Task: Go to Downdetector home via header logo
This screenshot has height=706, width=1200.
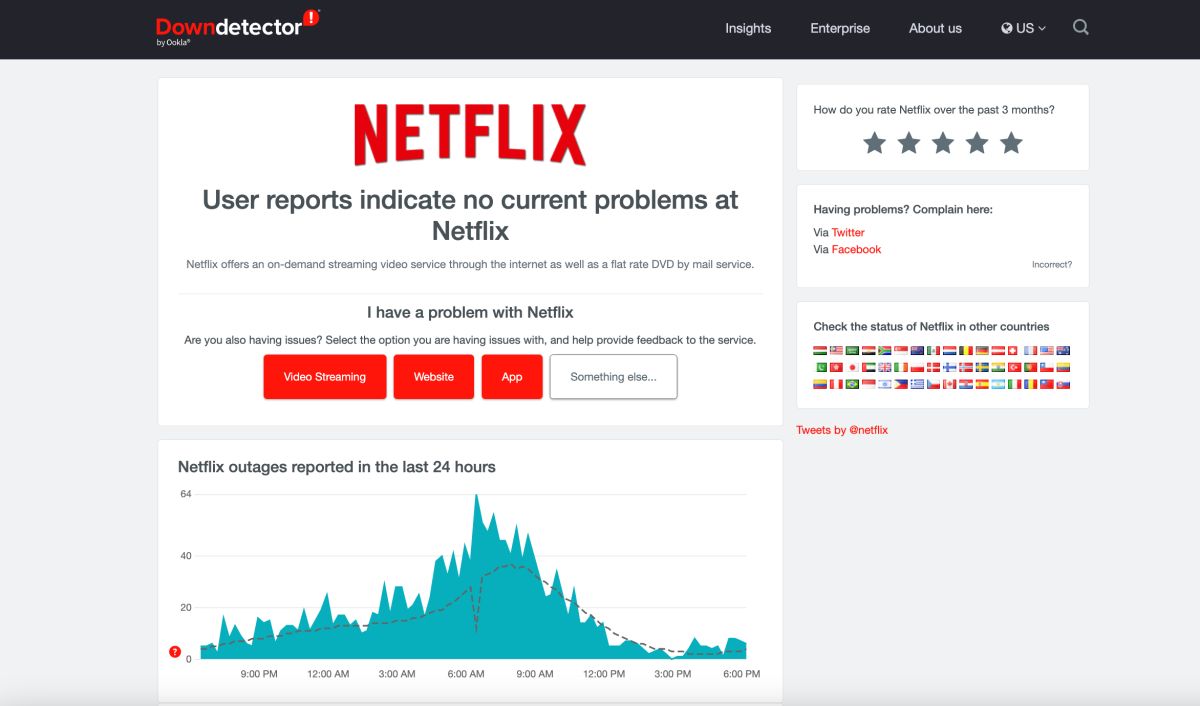Action: (x=237, y=28)
